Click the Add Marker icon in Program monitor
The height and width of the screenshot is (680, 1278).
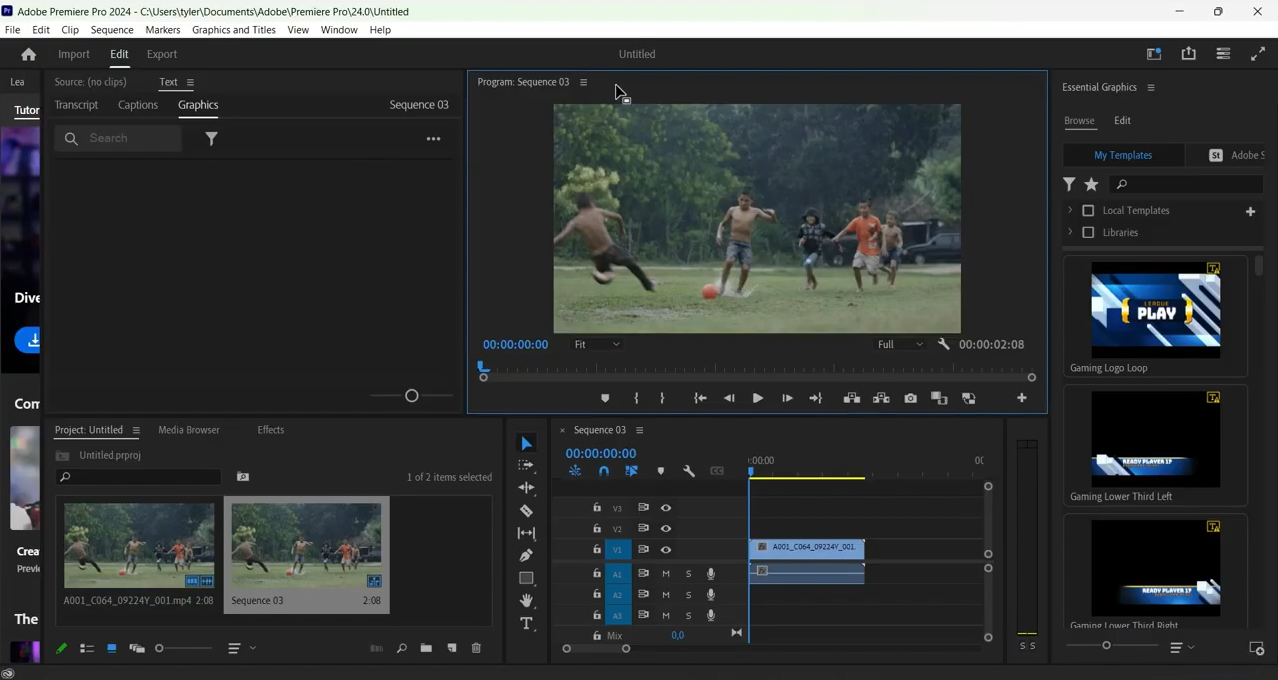coord(604,398)
